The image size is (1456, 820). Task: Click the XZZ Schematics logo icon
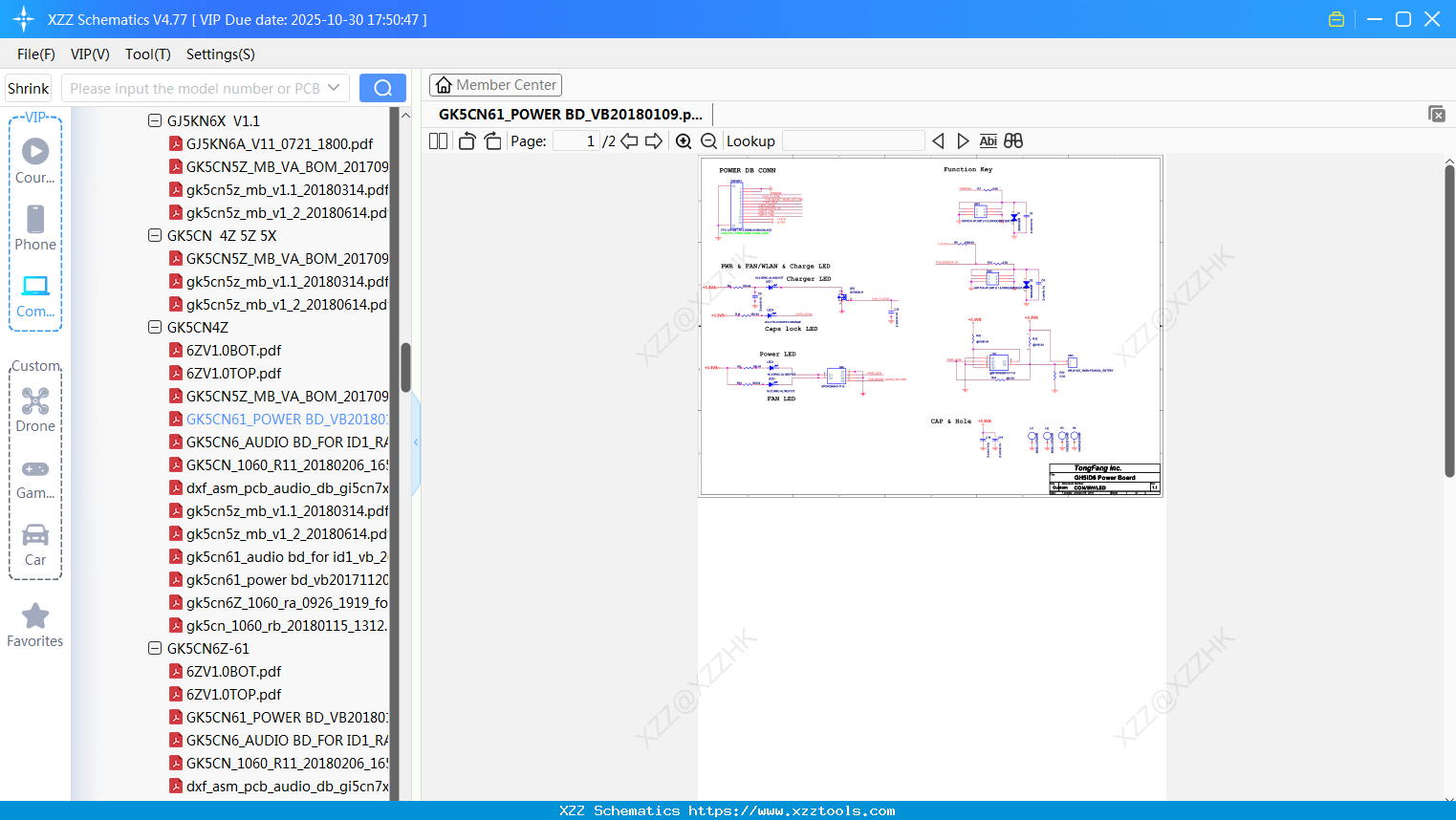coord(24,19)
